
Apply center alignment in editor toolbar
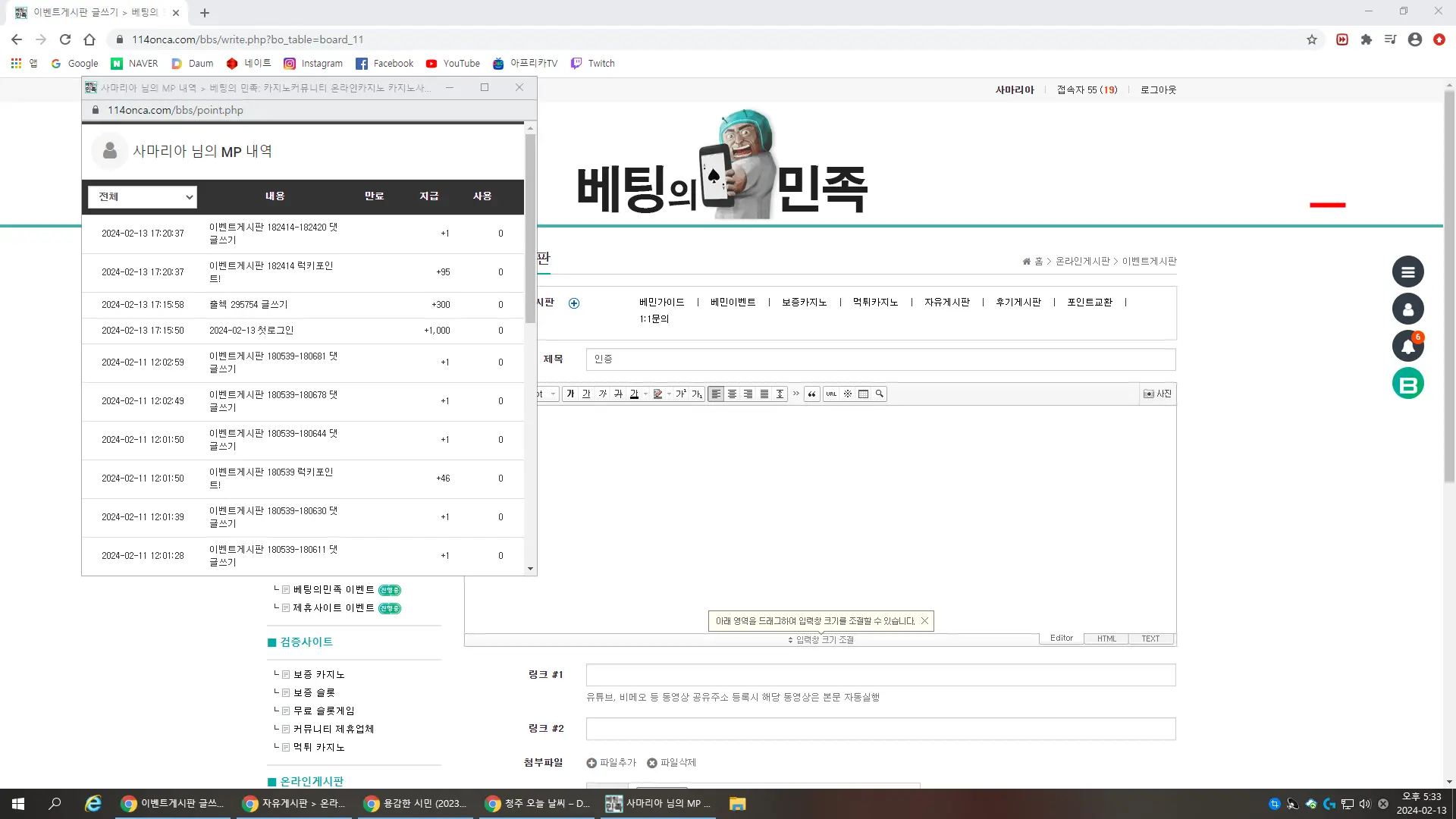[732, 394]
